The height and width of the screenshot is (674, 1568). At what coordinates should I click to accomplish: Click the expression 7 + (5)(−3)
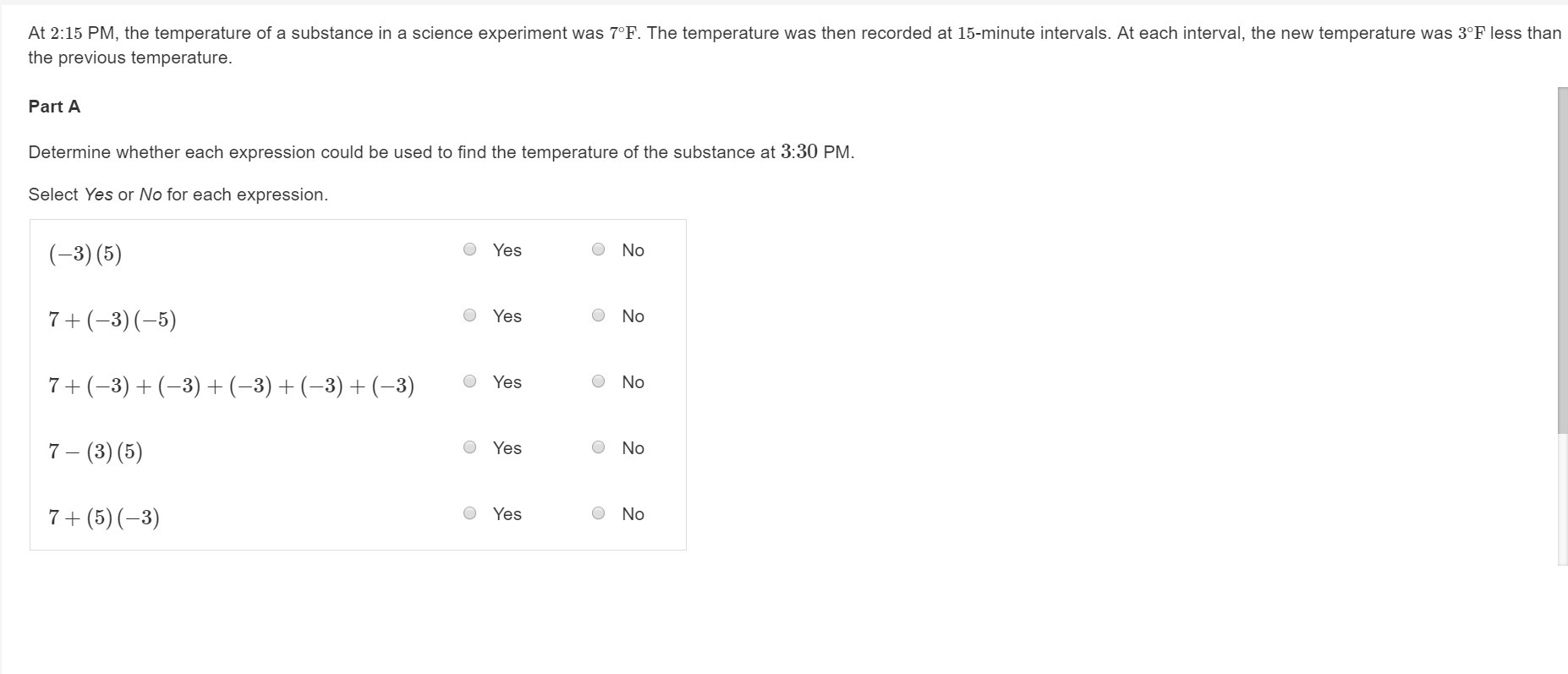click(x=104, y=518)
